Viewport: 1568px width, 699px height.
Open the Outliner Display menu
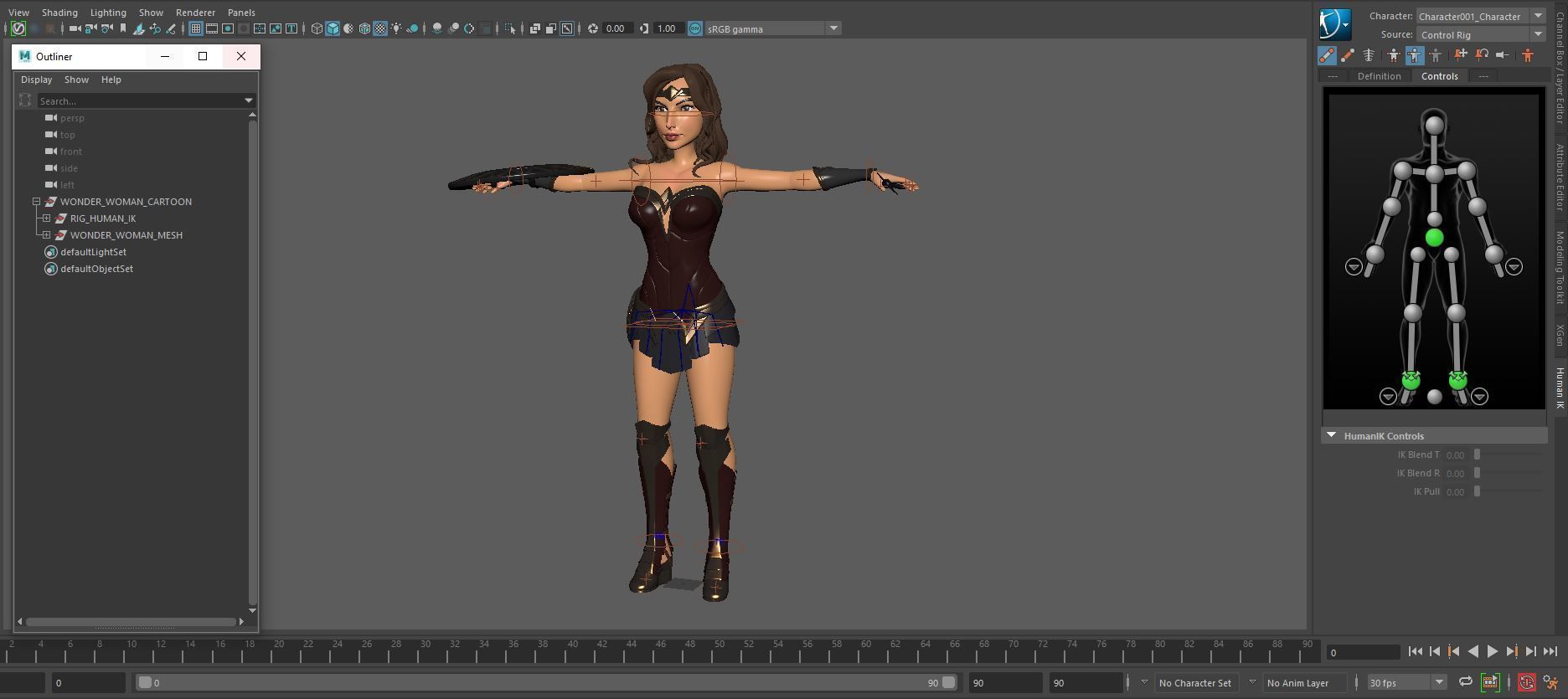[36, 80]
